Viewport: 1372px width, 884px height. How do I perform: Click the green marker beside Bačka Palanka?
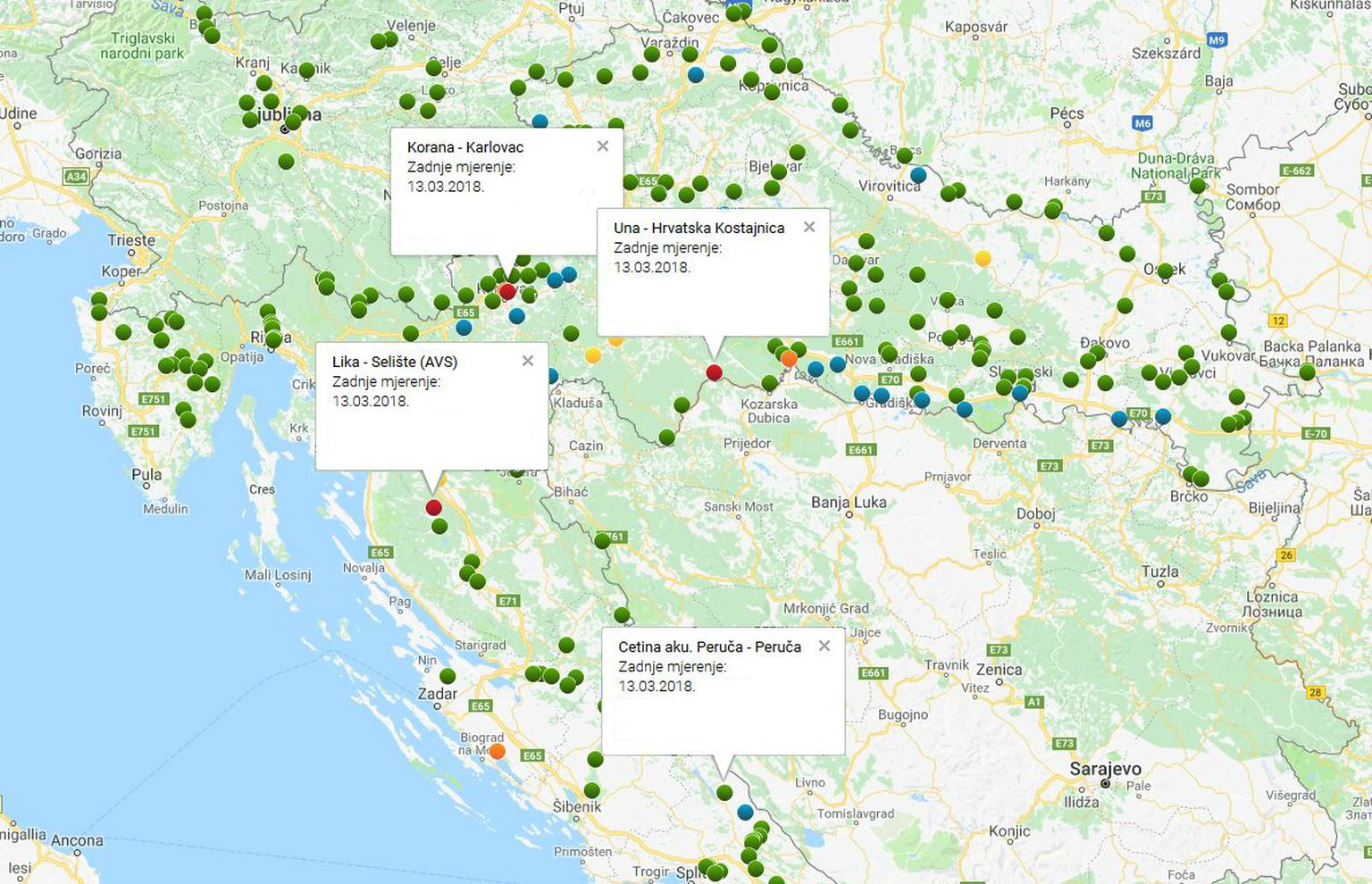pos(1308,371)
